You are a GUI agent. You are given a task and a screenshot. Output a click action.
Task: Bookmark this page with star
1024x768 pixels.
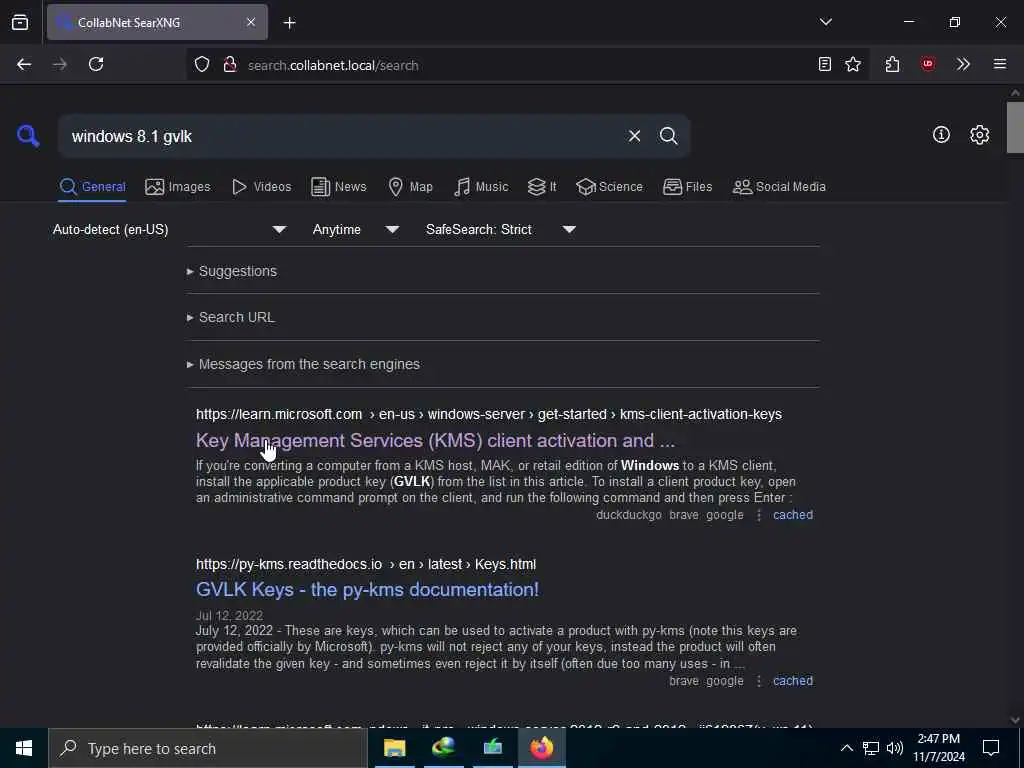click(852, 64)
